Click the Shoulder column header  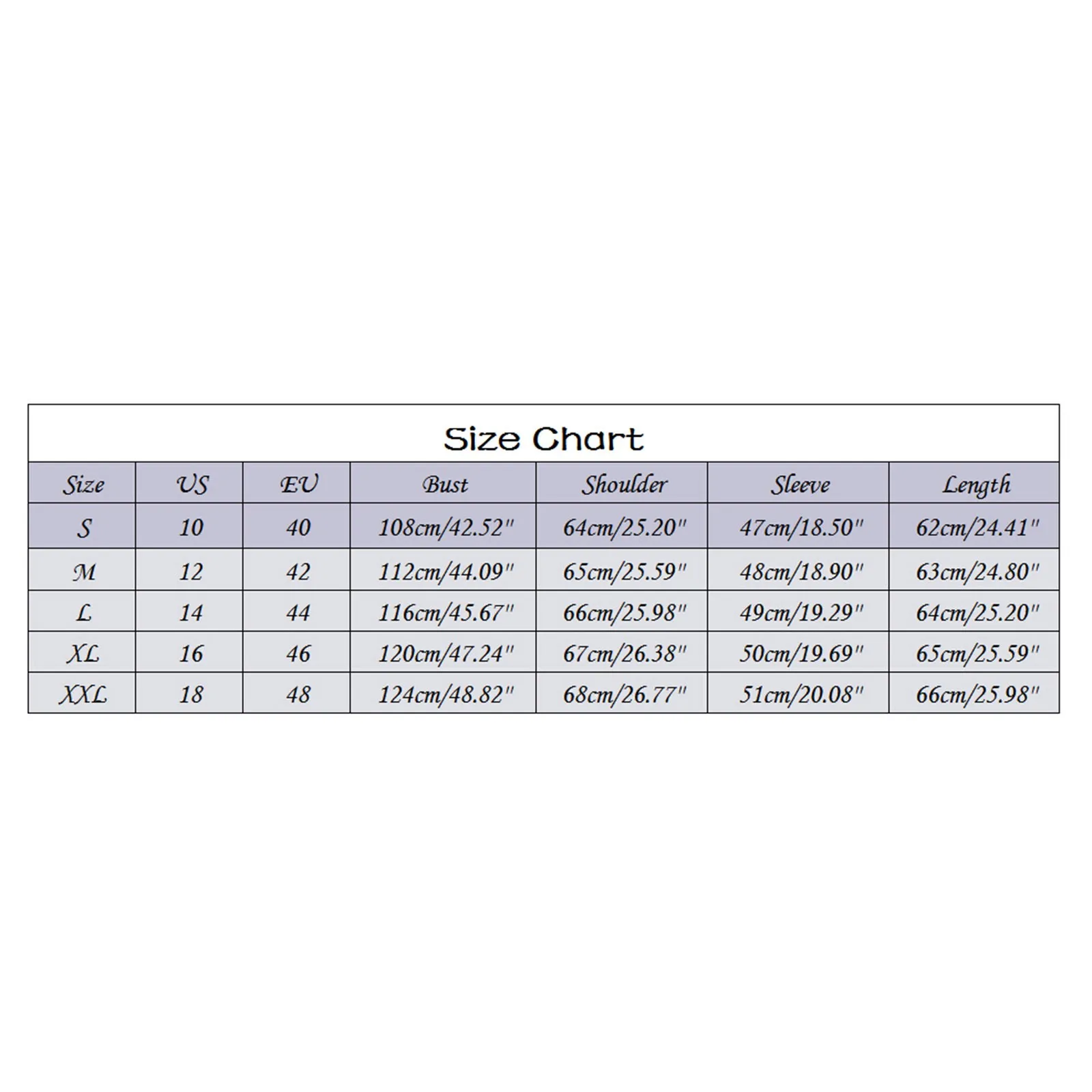pyautogui.click(x=624, y=485)
